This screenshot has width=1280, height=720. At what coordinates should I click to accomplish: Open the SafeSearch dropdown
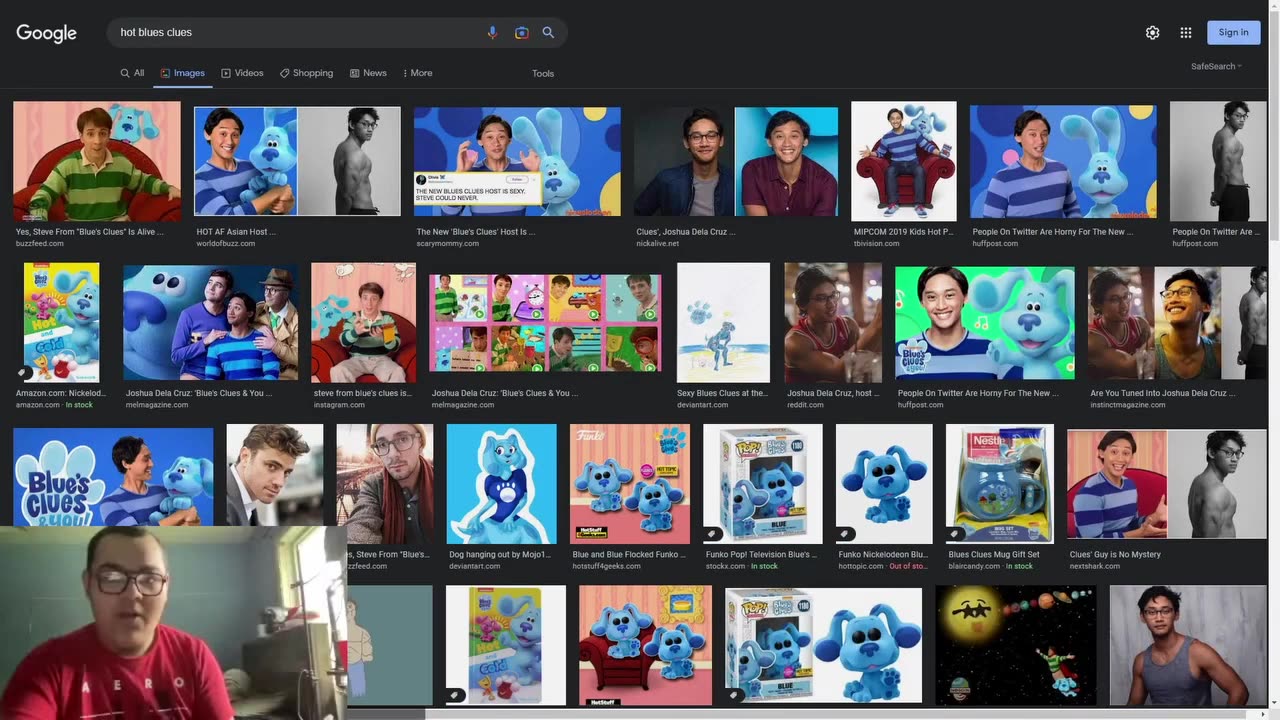click(x=1216, y=66)
